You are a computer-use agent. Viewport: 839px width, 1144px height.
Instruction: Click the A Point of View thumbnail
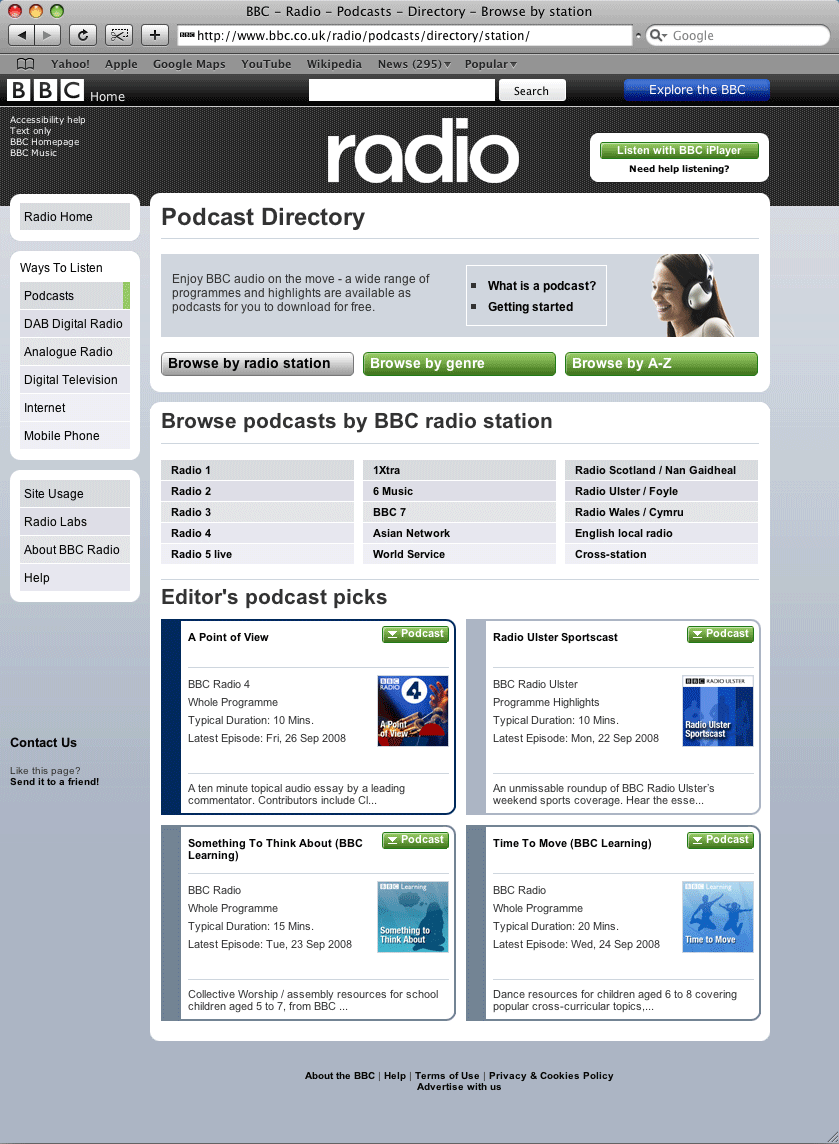(412, 711)
